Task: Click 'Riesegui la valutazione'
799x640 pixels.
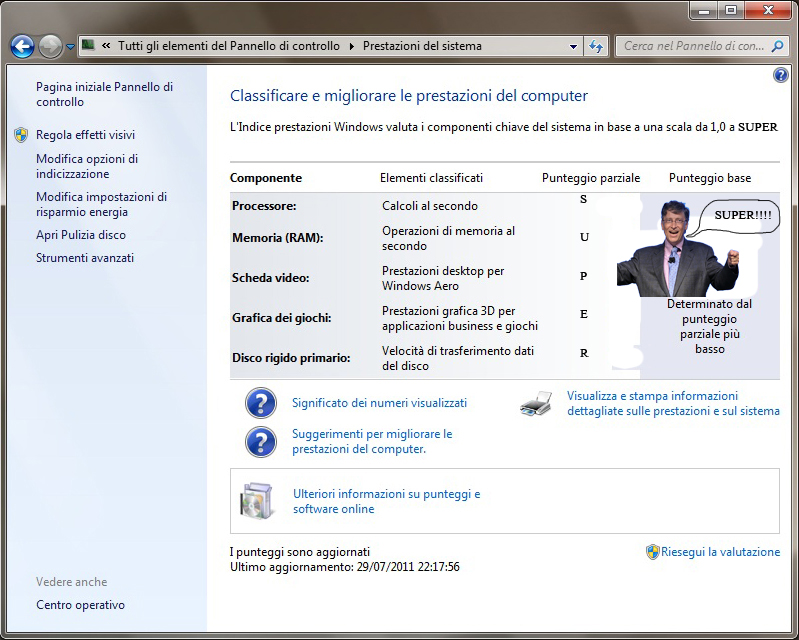Action: [721, 552]
